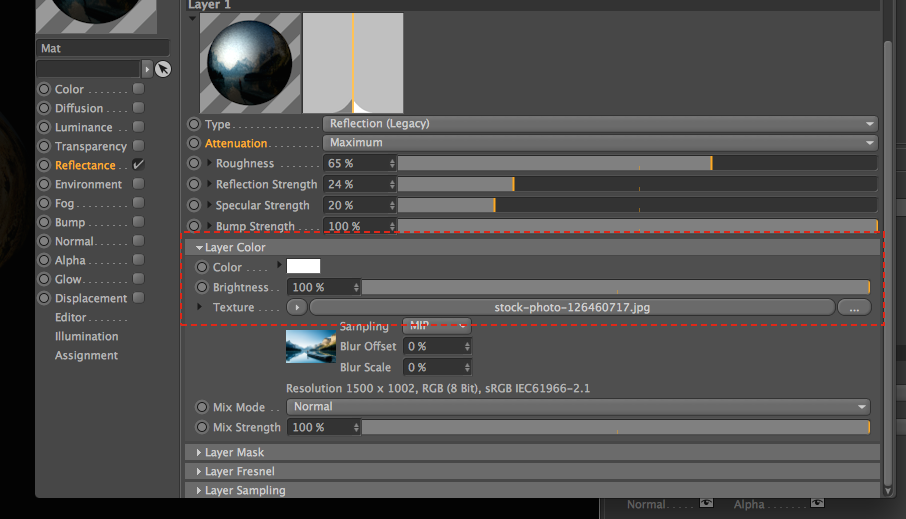Click the animation dot next to Type

tap(194, 124)
